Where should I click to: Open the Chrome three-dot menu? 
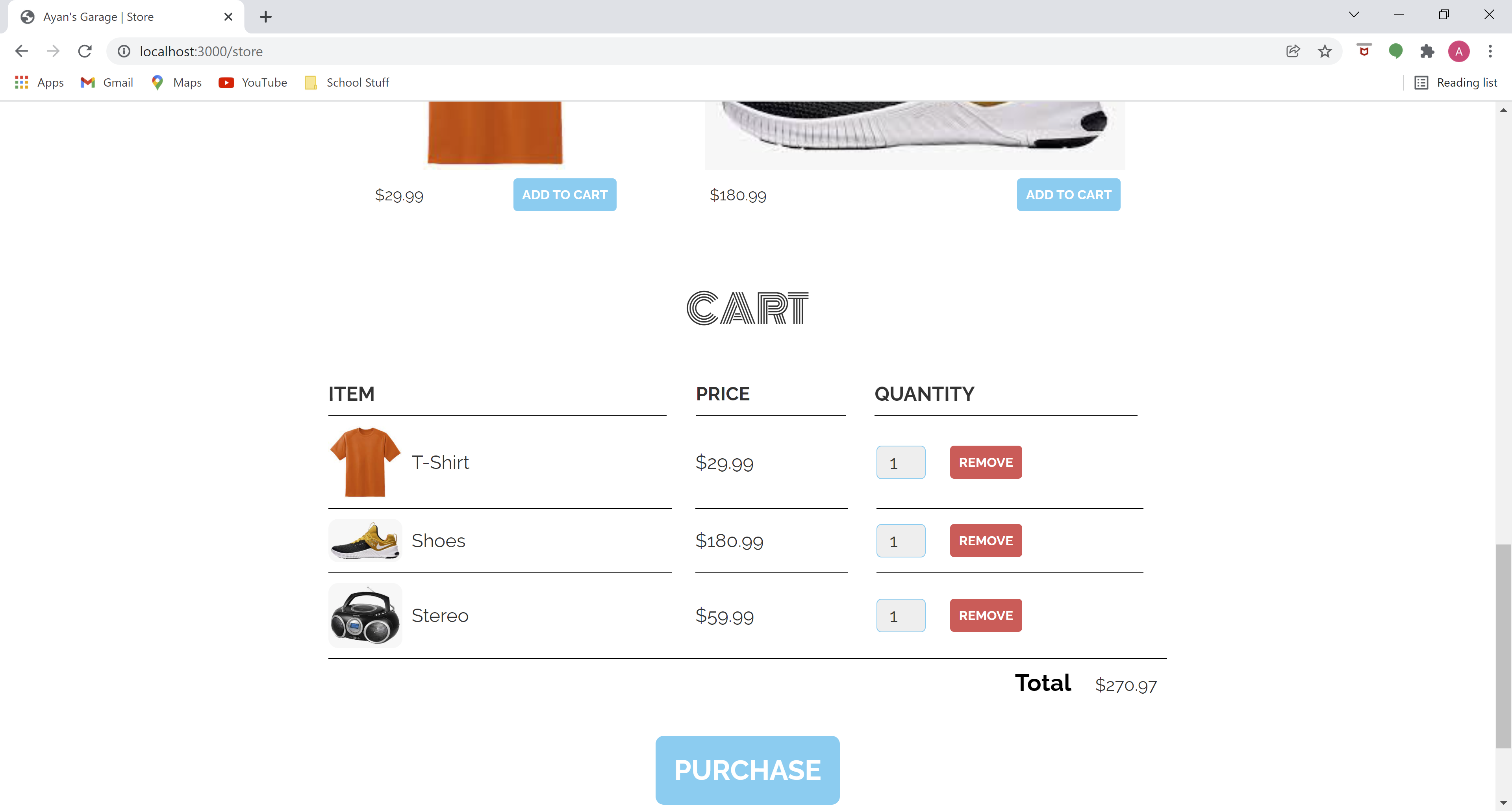pyautogui.click(x=1491, y=51)
